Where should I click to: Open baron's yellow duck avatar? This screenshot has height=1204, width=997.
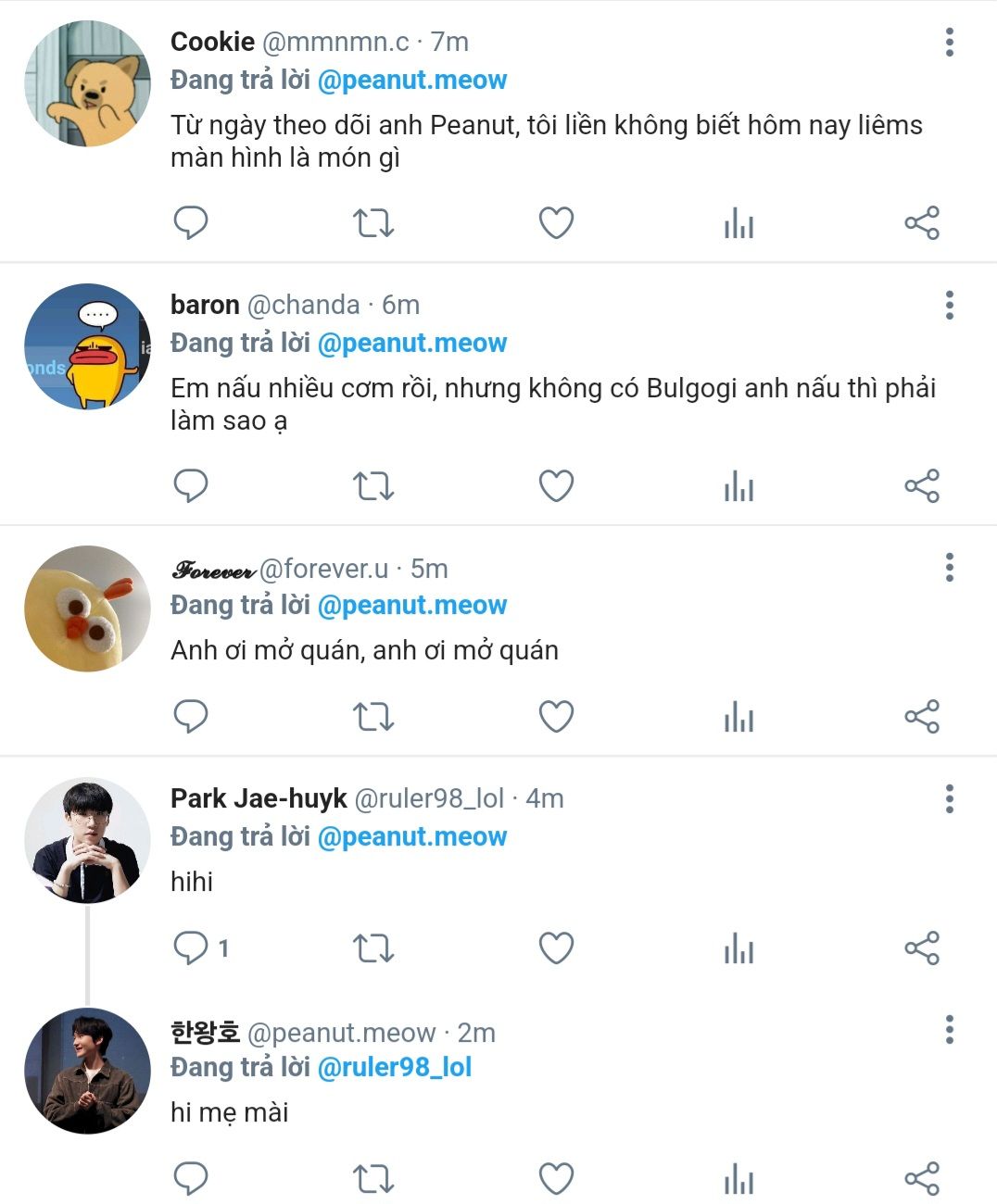coord(87,346)
